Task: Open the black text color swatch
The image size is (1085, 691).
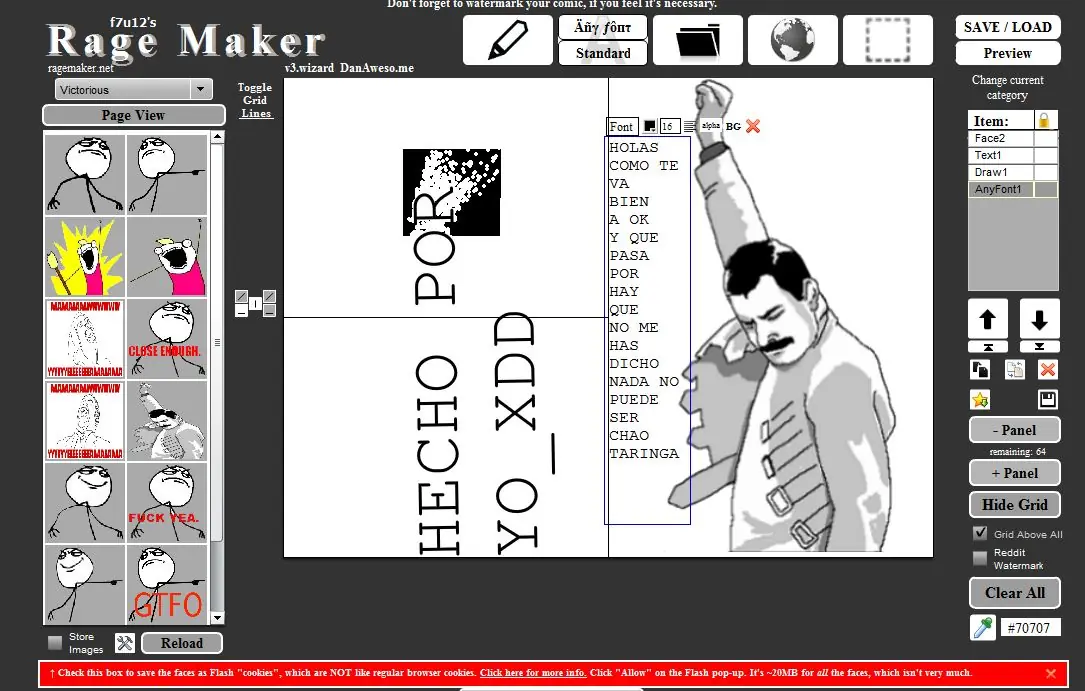Action: pos(650,127)
